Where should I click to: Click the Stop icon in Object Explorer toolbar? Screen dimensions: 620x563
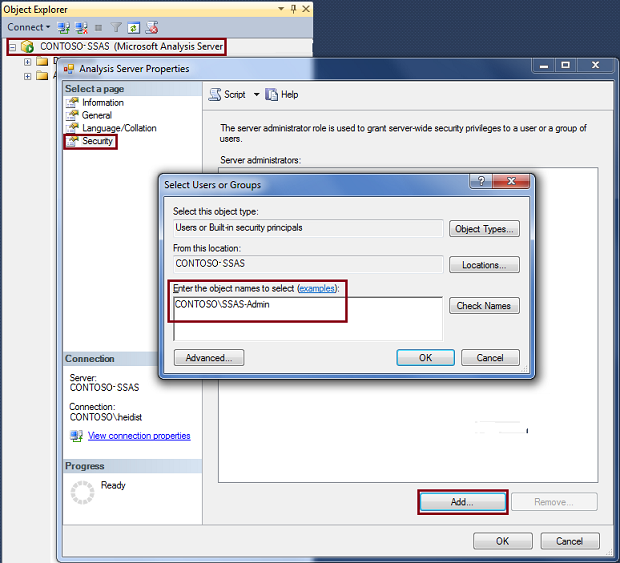98,27
